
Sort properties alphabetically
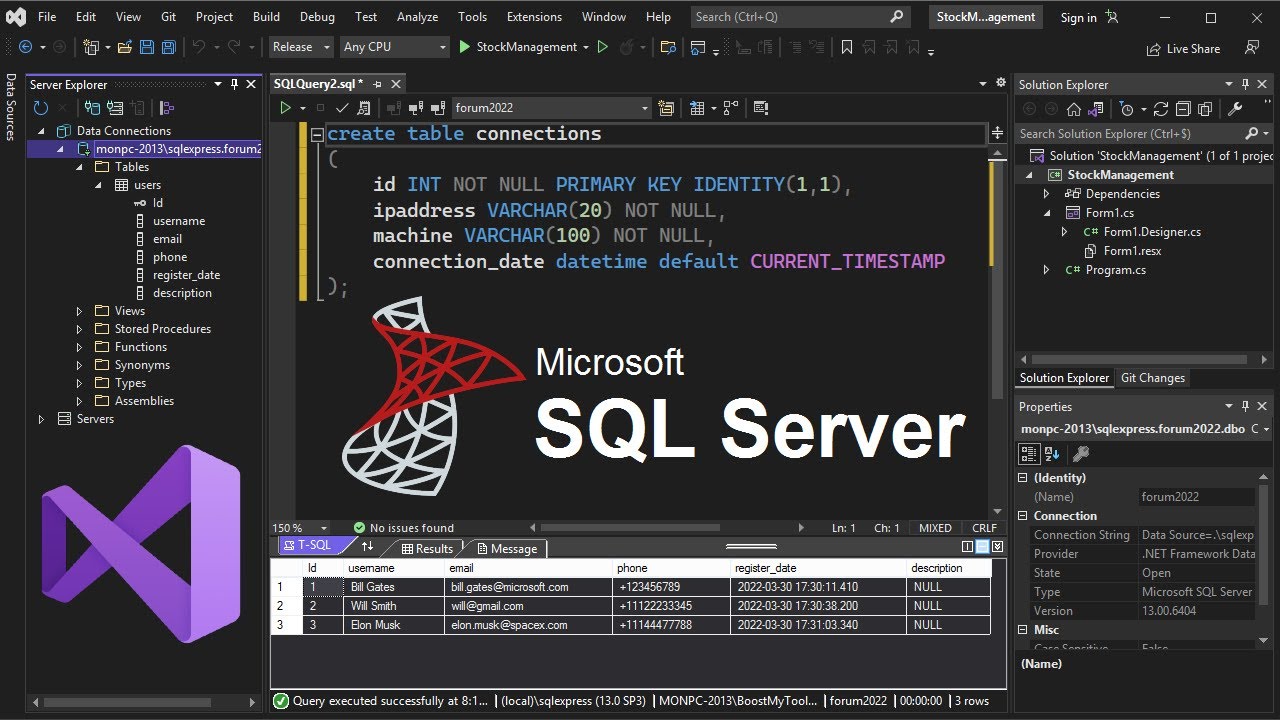[1052, 454]
